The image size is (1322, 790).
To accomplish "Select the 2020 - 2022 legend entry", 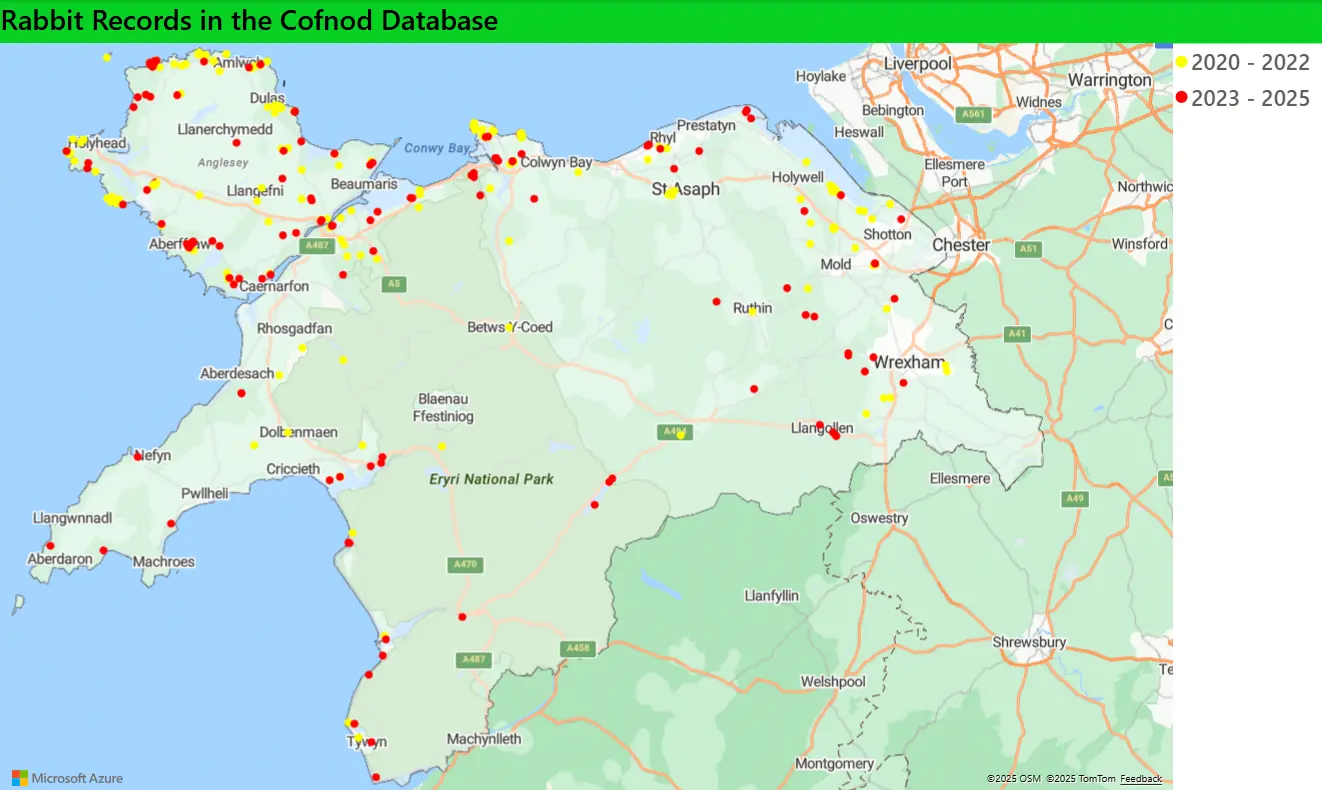I will (x=1250, y=62).
